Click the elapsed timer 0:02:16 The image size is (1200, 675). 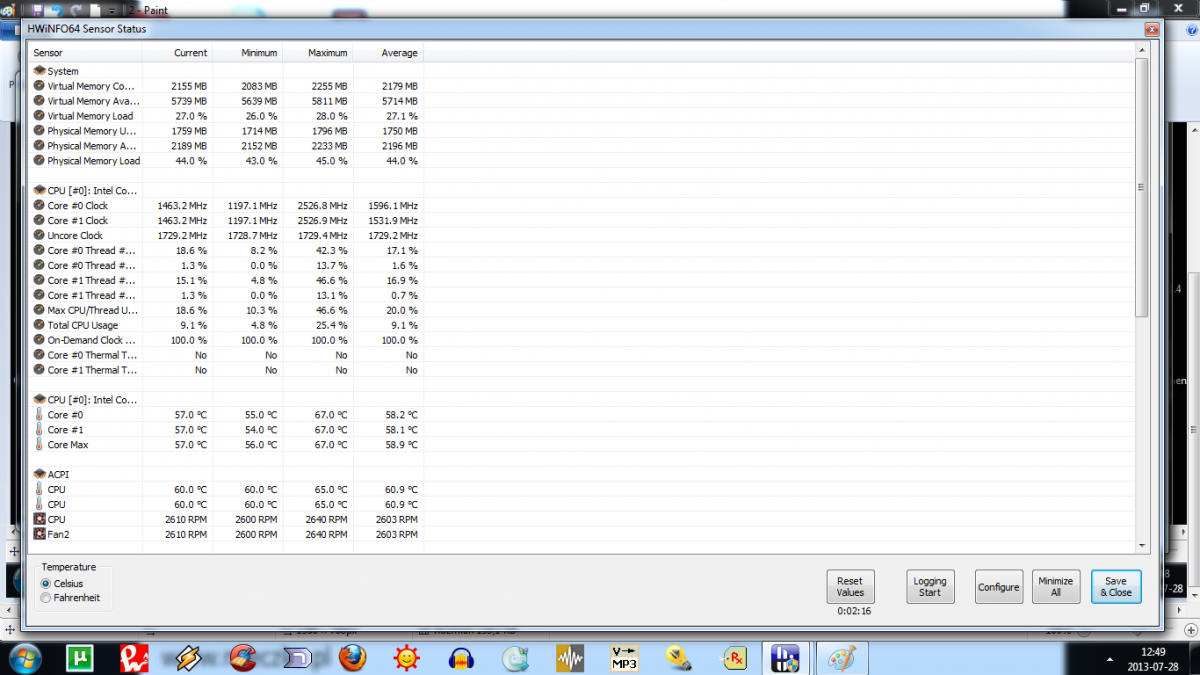click(x=854, y=611)
